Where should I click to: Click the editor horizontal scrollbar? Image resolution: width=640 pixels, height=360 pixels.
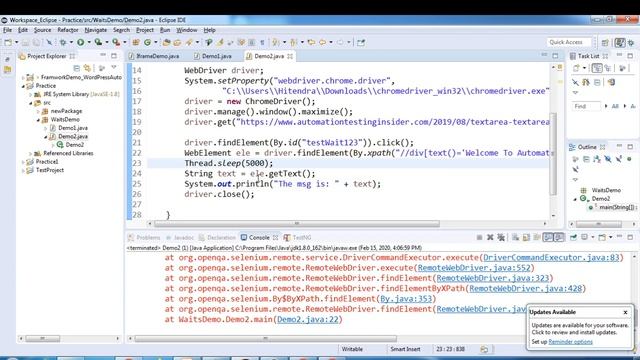297,223
